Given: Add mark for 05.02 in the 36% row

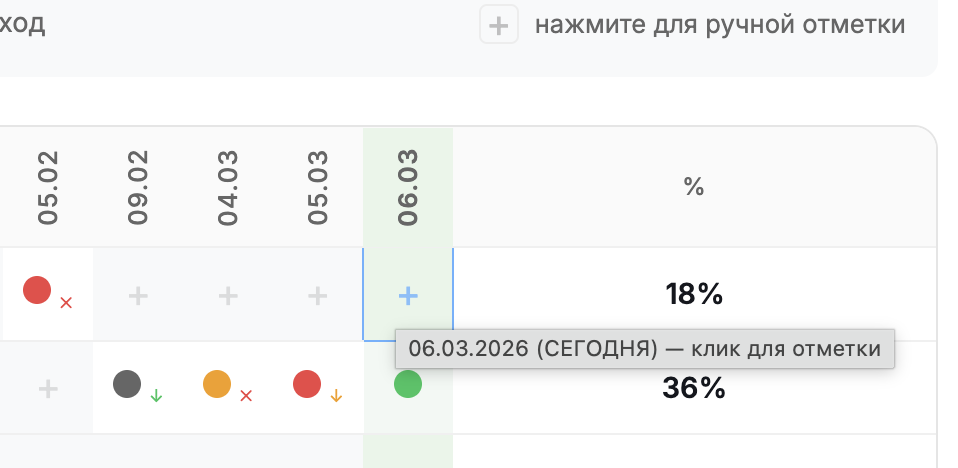Looking at the screenshot, I should [48, 389].
